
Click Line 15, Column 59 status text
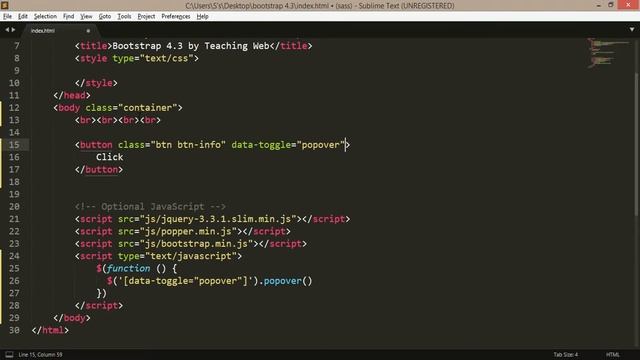pos(40,355)
